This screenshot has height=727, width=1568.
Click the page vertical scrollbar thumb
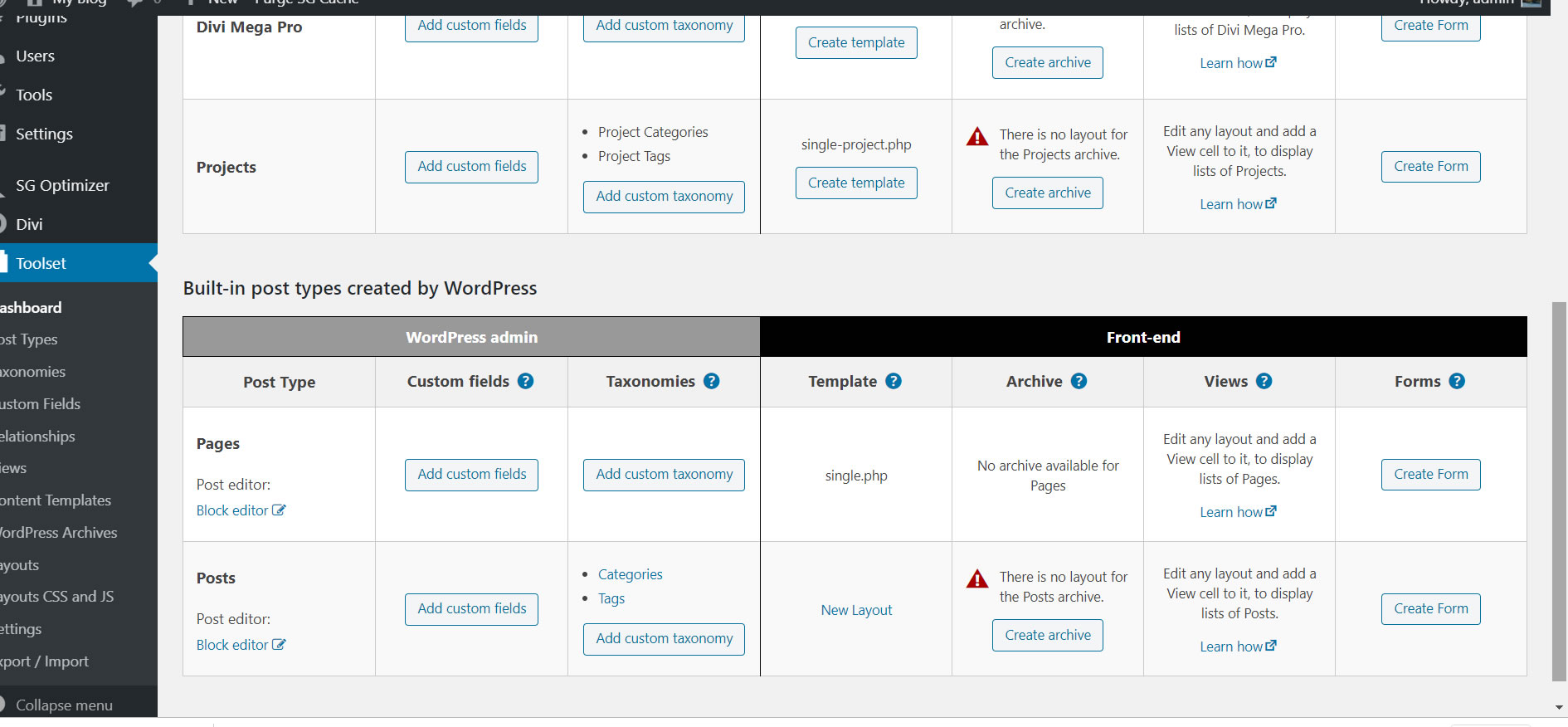(x=1559, y=490)
